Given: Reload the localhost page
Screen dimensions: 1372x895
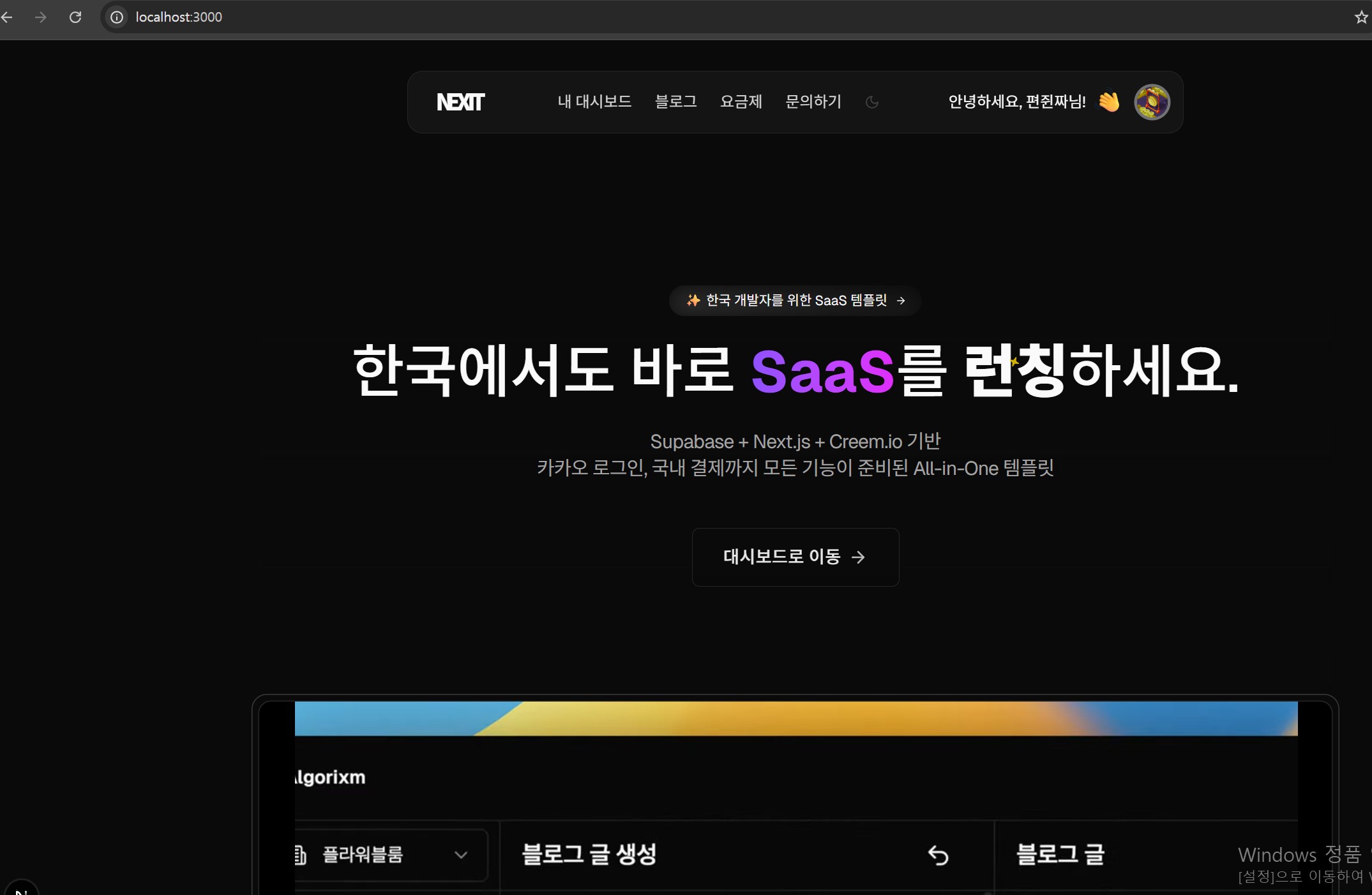Looking at the screenshot, I should tap(75, 17).
